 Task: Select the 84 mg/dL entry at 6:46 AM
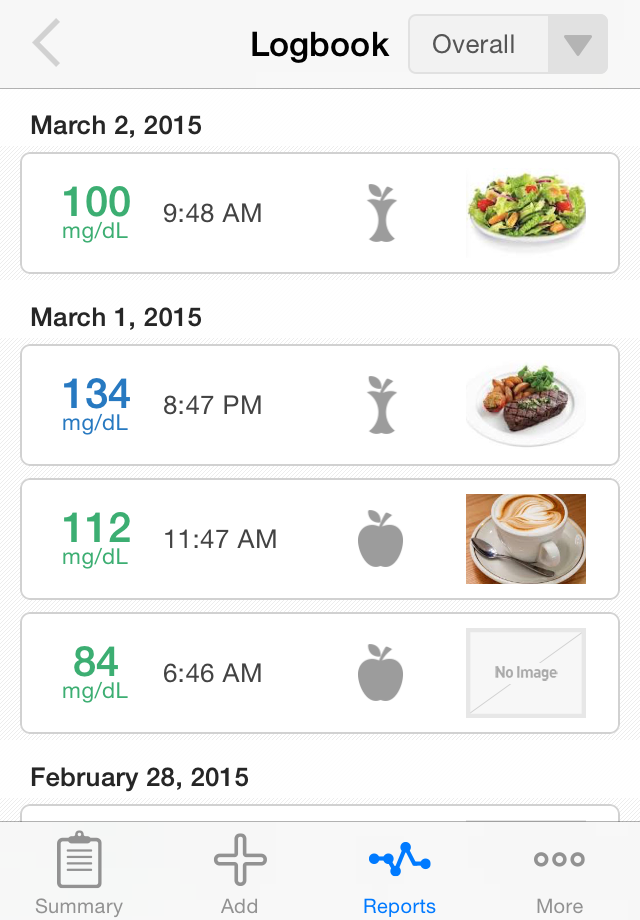coord(320,673)
